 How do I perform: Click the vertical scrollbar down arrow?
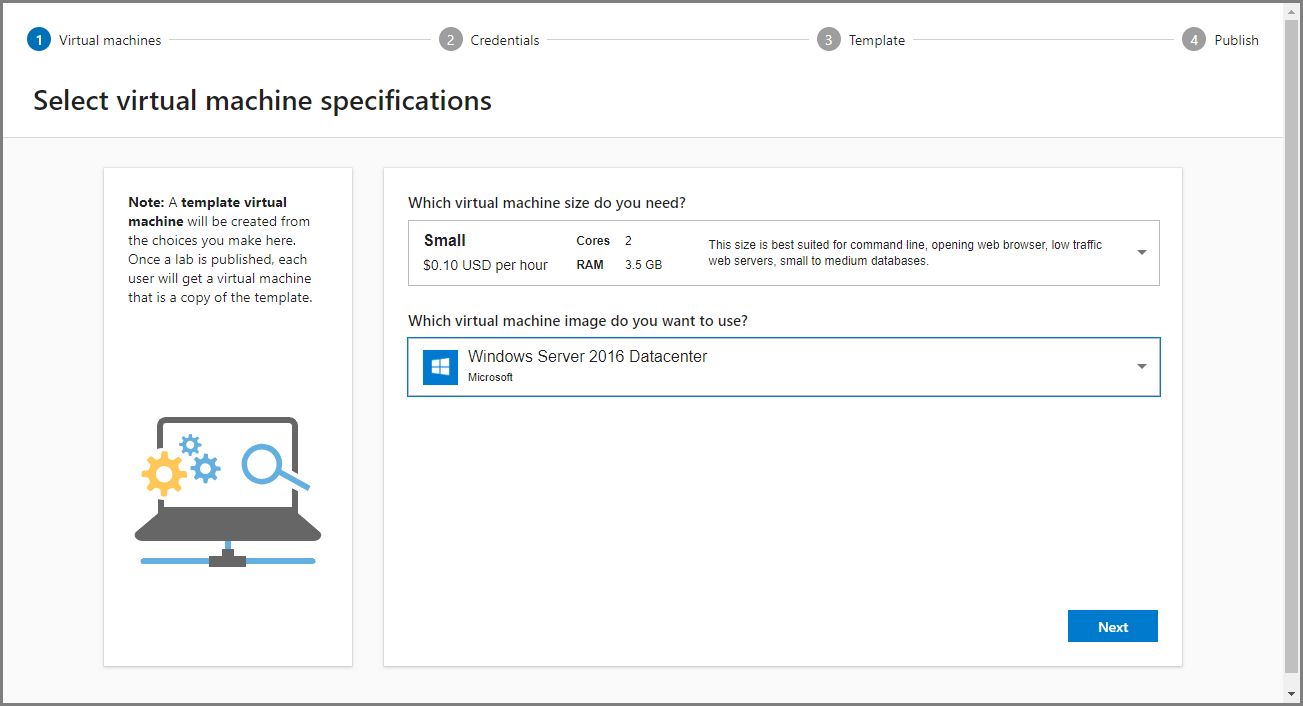1292,693
